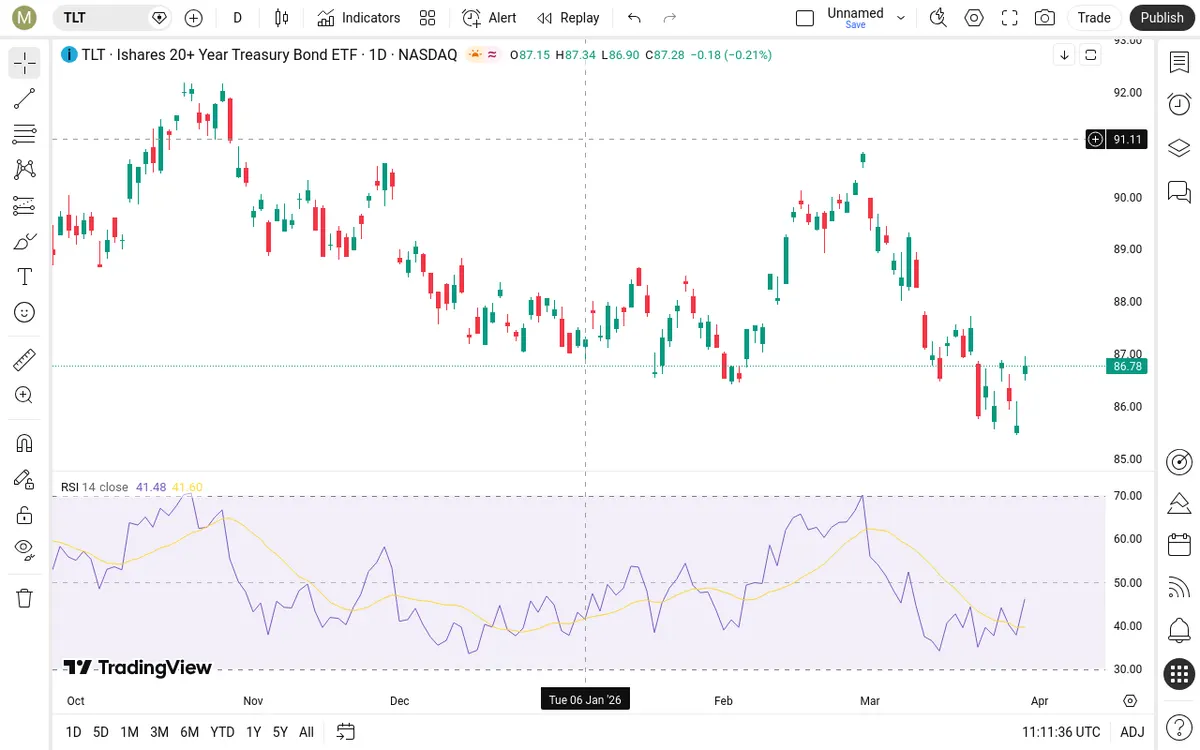Open the user profile menu M

(x=25, y=17)
